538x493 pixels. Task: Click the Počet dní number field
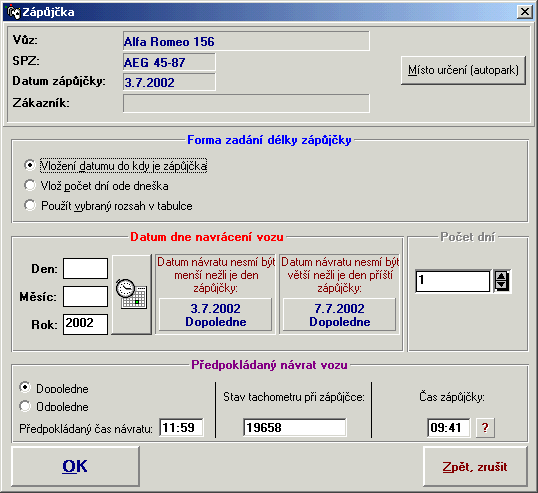coord(453,281)
